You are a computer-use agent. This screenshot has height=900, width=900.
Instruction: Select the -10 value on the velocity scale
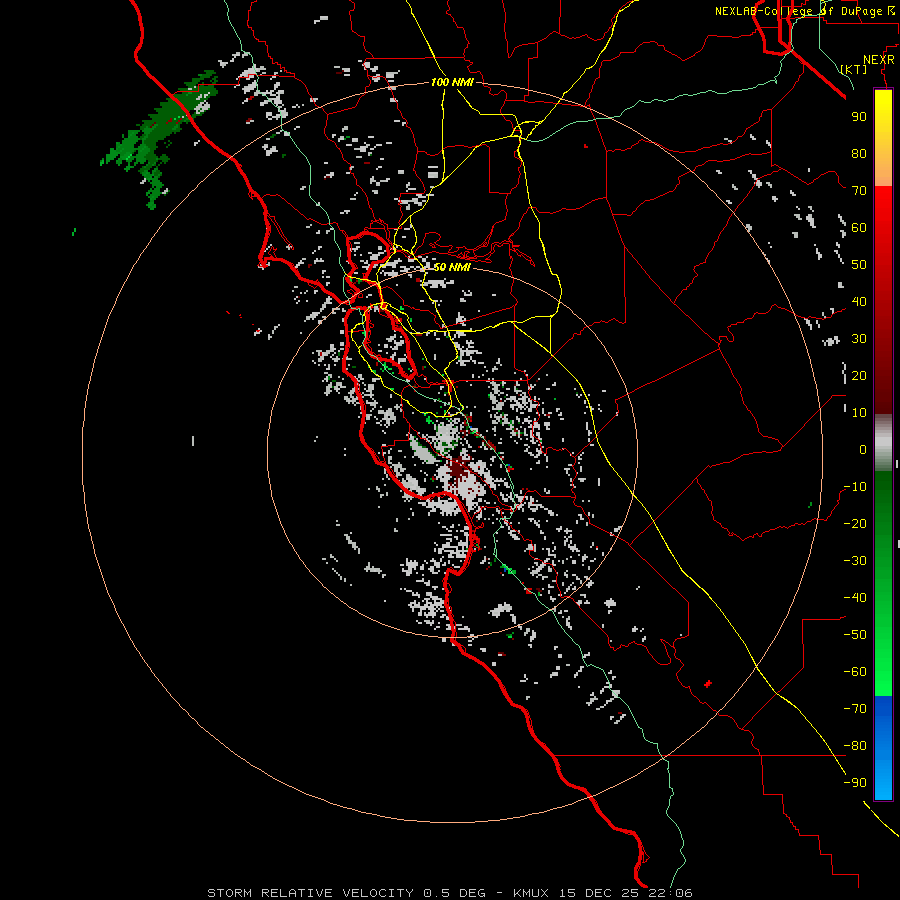coord(855,487)
